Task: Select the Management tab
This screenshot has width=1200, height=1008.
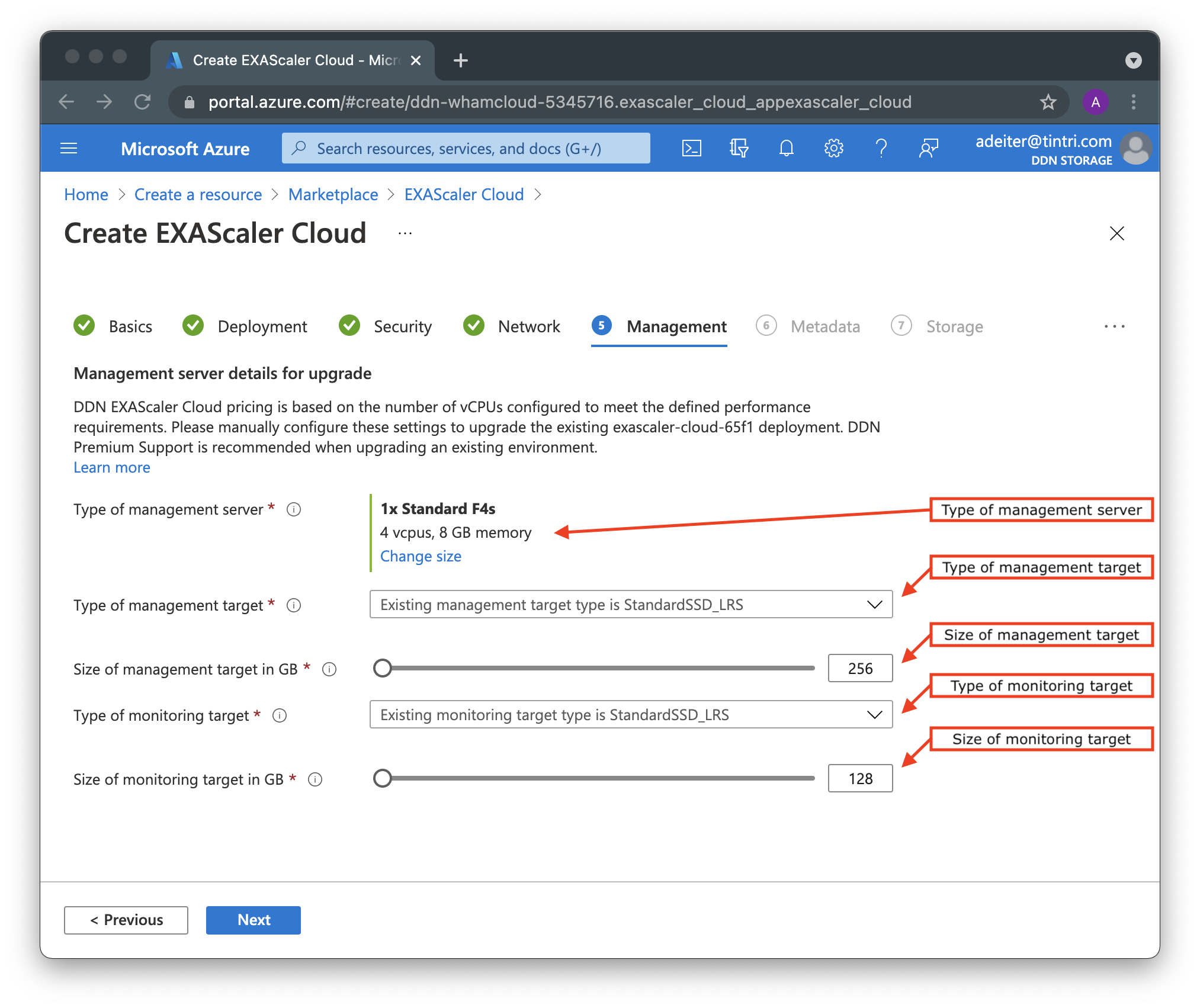Action: [659, 326]
